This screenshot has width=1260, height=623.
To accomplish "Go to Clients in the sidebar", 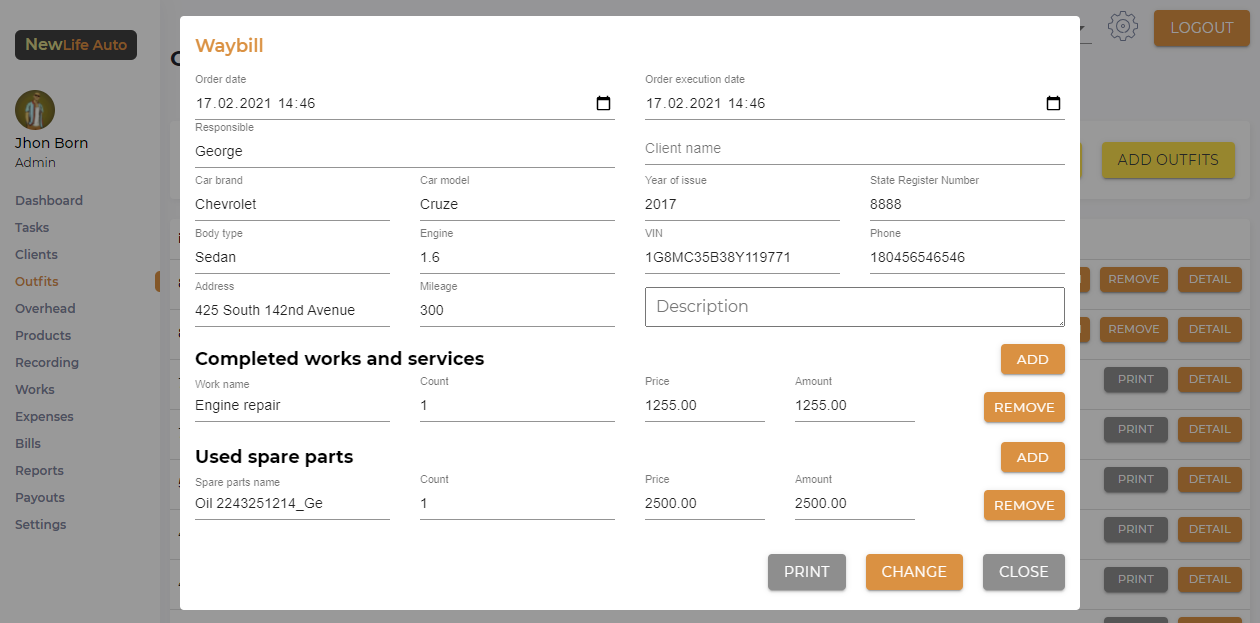I will tap(37, 255).
